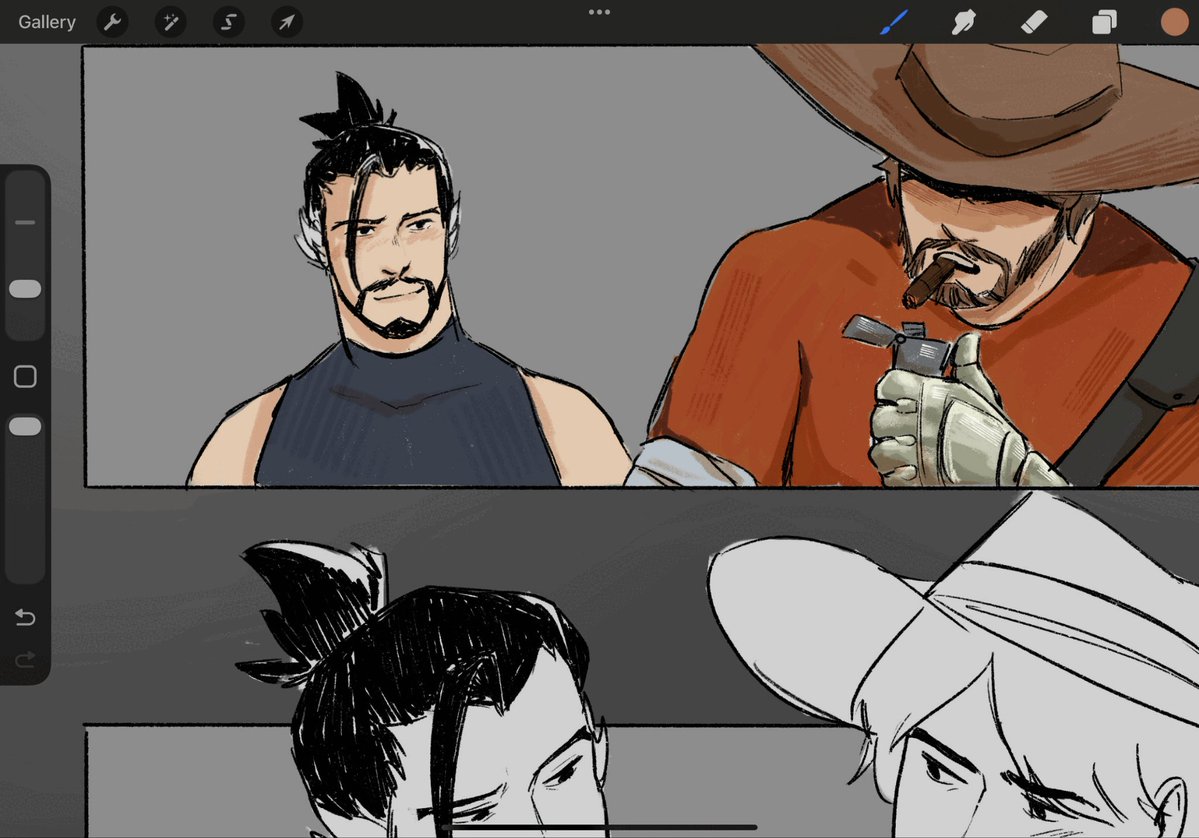Screen dimensions: 1199x838
Task: Select the Brush tool
Action: tap(893, 22)
